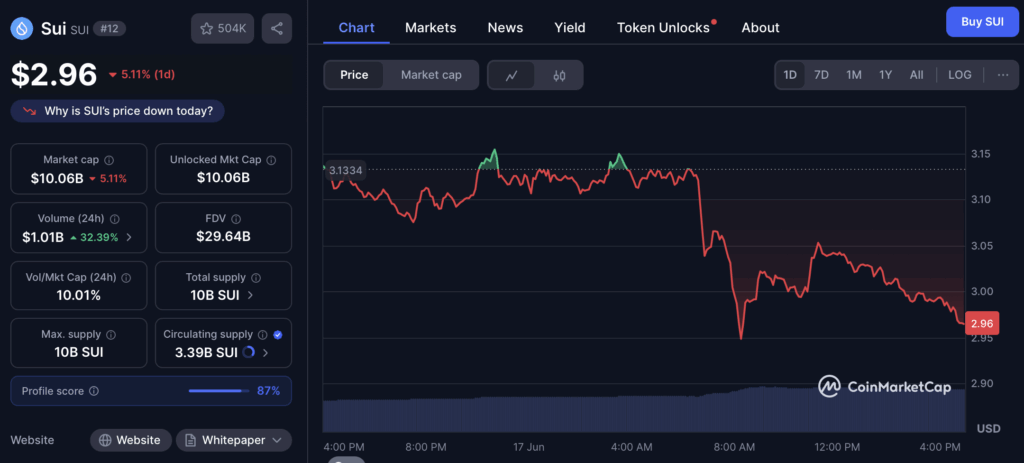Open the Yield tab

point(570,27)
